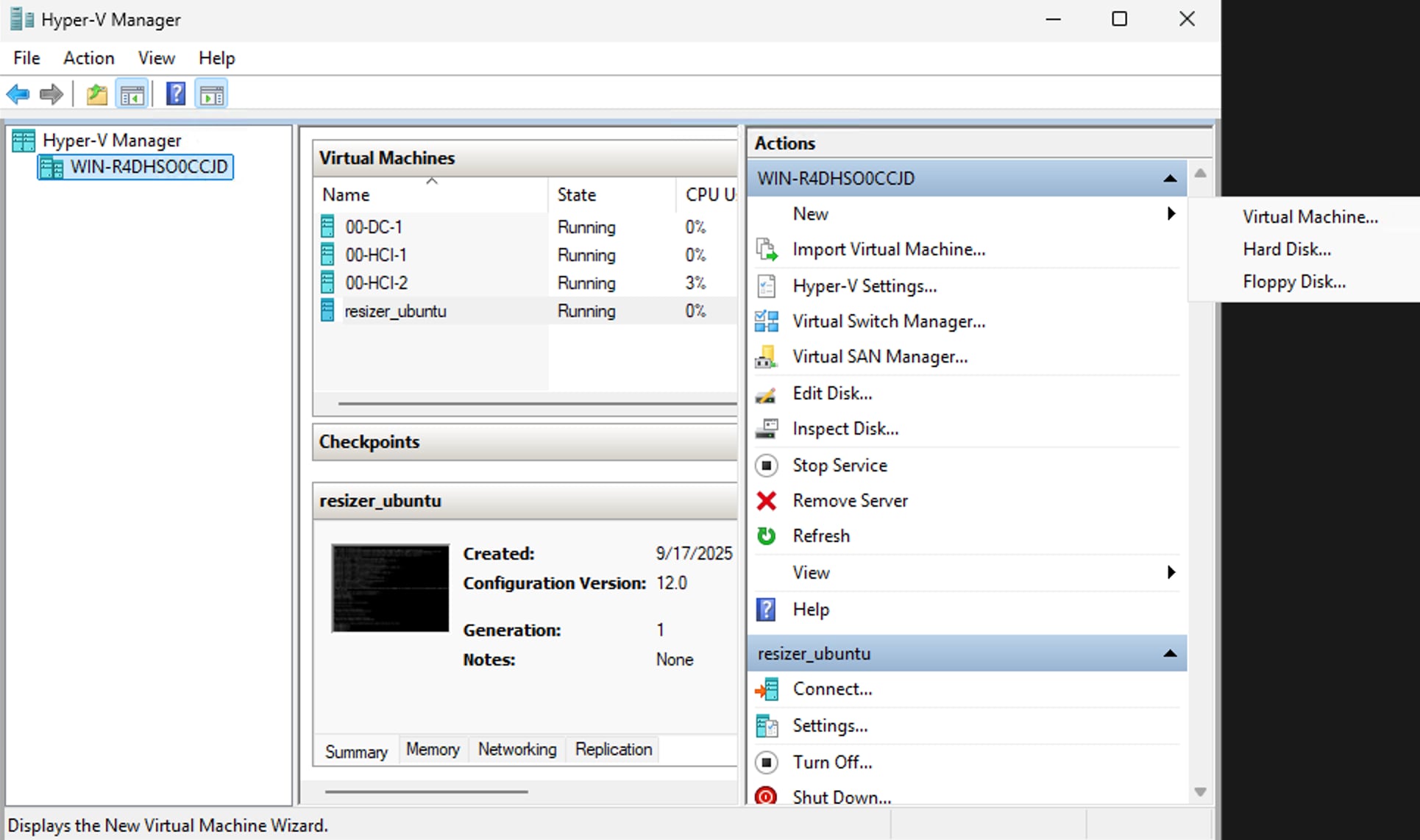The height and width of the screenshot is (840, 1420).
Task: Toggle the Show/Hide Action Pane toolbar icon
Action: [x=212, y=94]
